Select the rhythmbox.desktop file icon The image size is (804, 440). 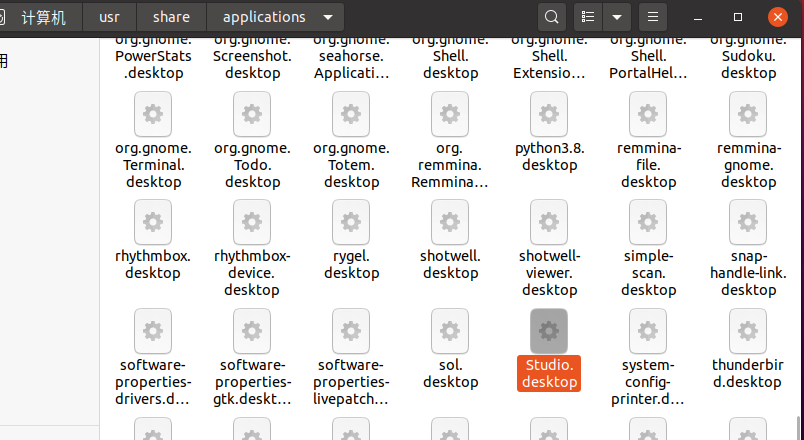153,222
